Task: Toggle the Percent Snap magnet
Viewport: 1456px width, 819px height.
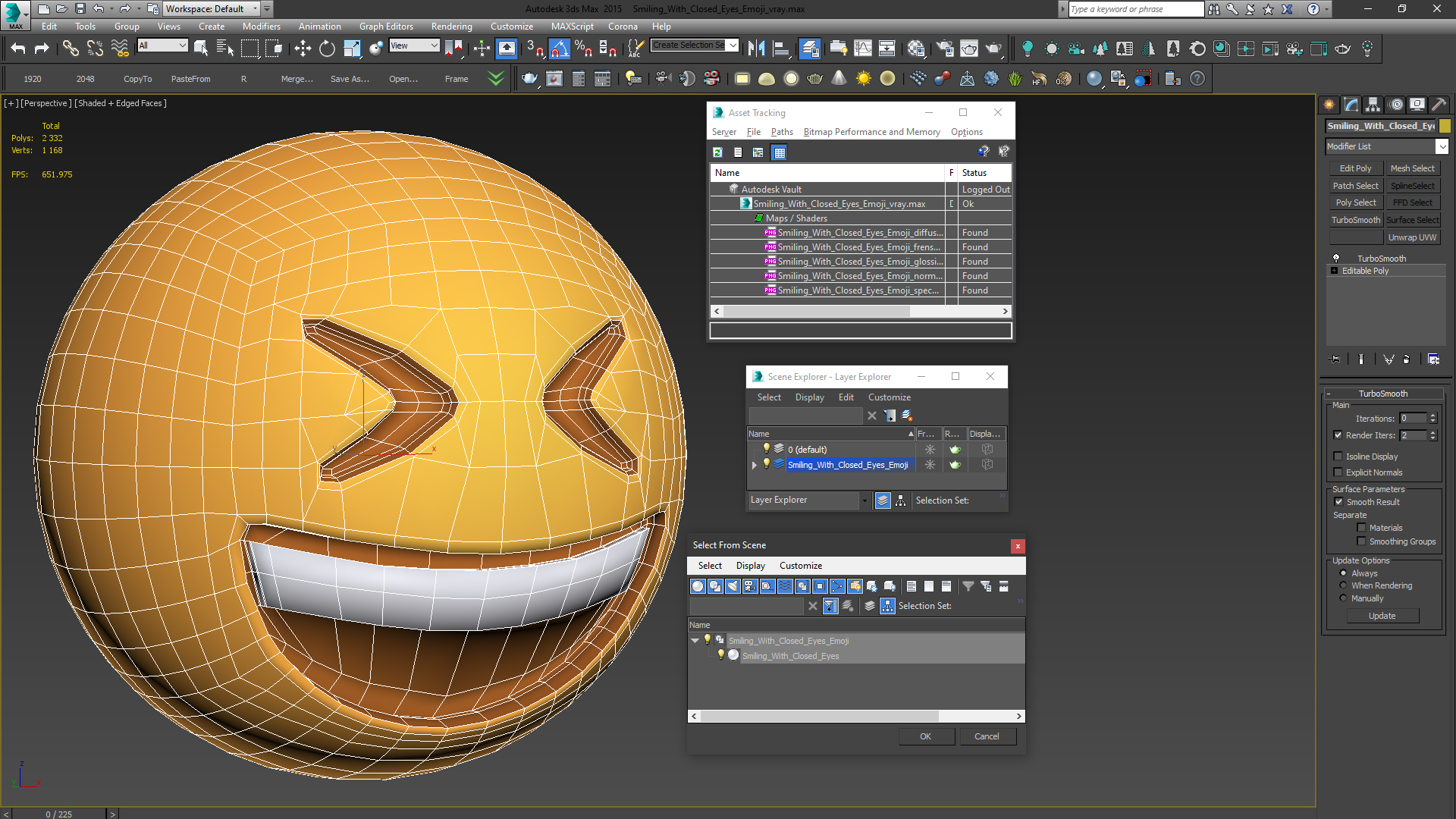Action: coord(583,49)
